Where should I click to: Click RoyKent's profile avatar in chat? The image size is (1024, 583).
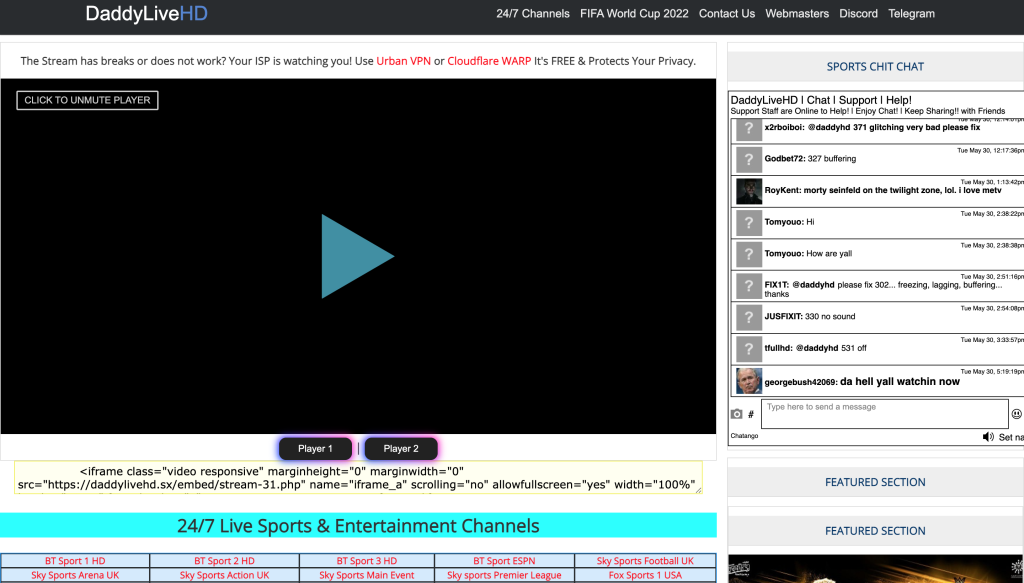pyautogui.click(x=749, y=190)
